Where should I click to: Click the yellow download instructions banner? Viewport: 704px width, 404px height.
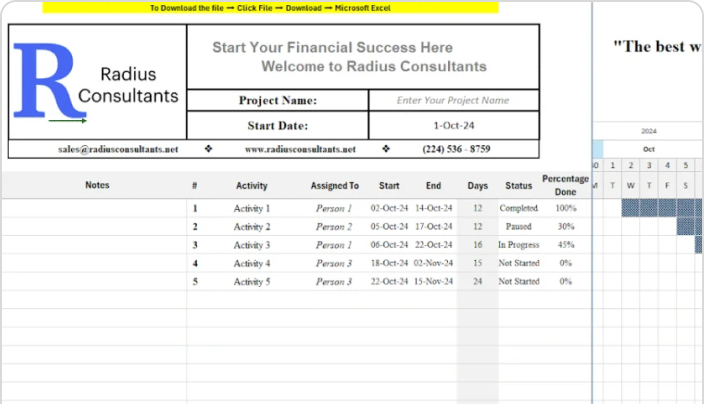coord(270,8)
